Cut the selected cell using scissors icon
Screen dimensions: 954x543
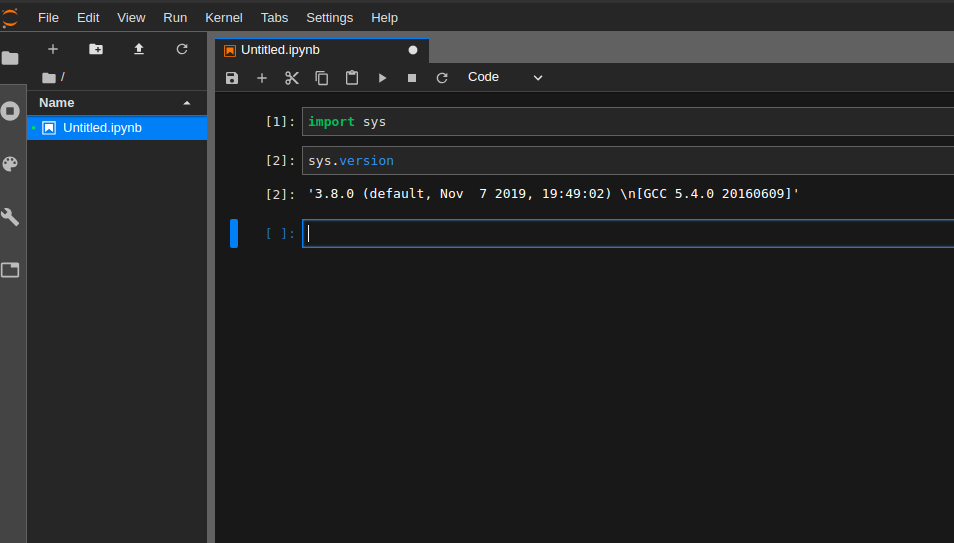point(292,78)
